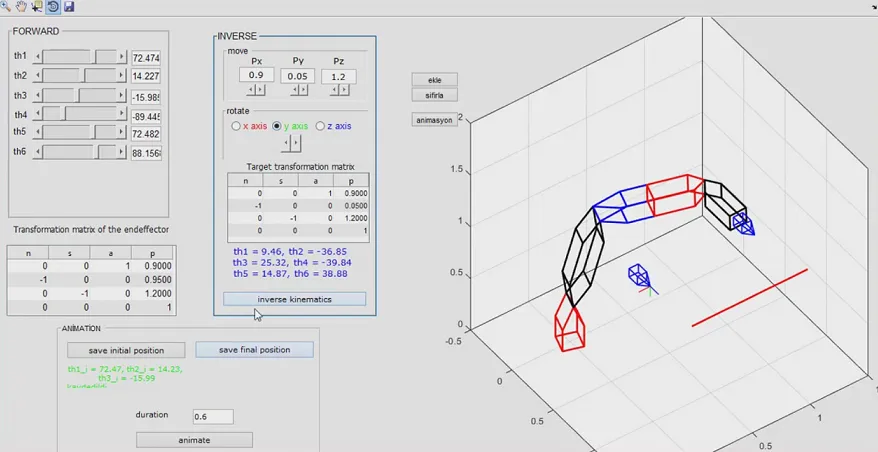Rotate negative using rotate left arrow
This screenshot has height=452, width=878.
click(x=286, y=143)
